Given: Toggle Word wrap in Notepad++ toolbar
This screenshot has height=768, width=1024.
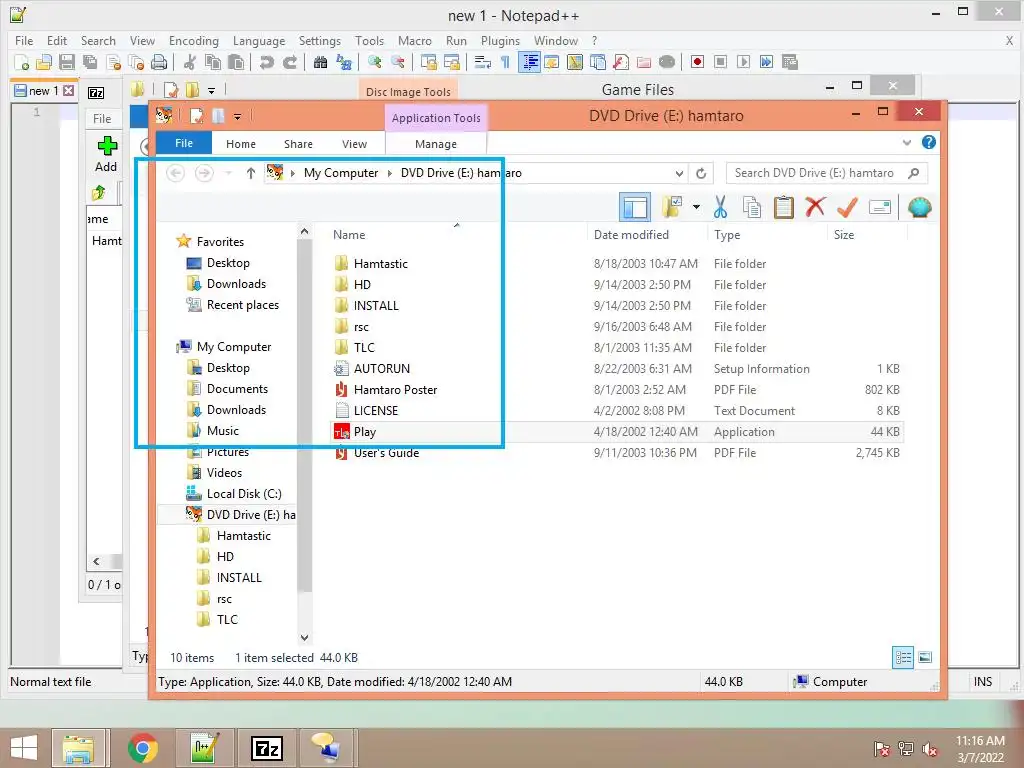Looking at the screenshot, I should pos(483,62).
